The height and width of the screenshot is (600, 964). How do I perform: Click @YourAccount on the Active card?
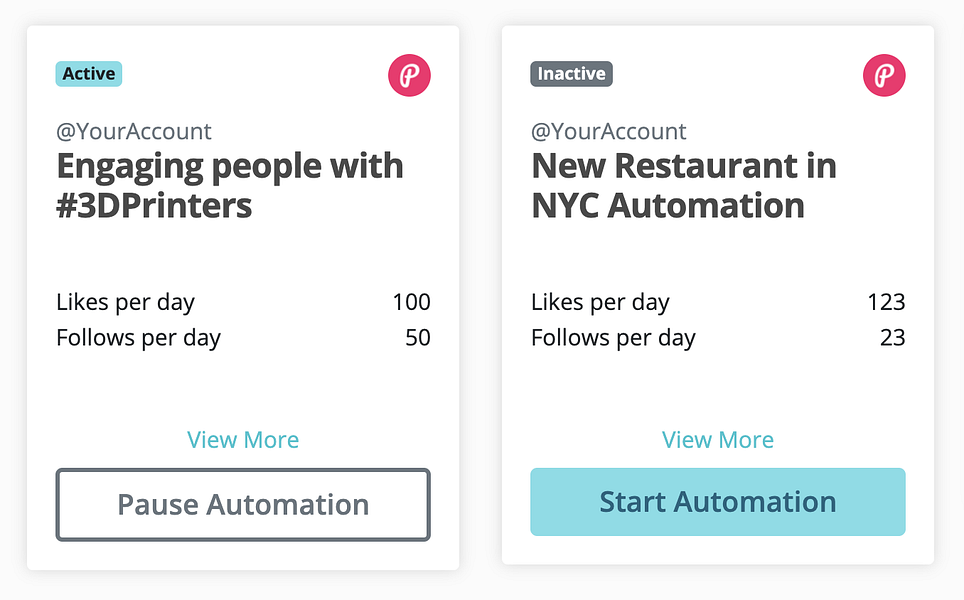coord(134,131)
